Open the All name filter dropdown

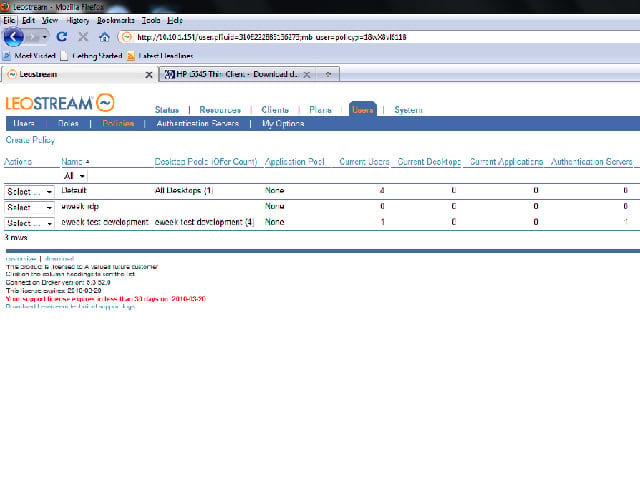[x=74, y=176]
